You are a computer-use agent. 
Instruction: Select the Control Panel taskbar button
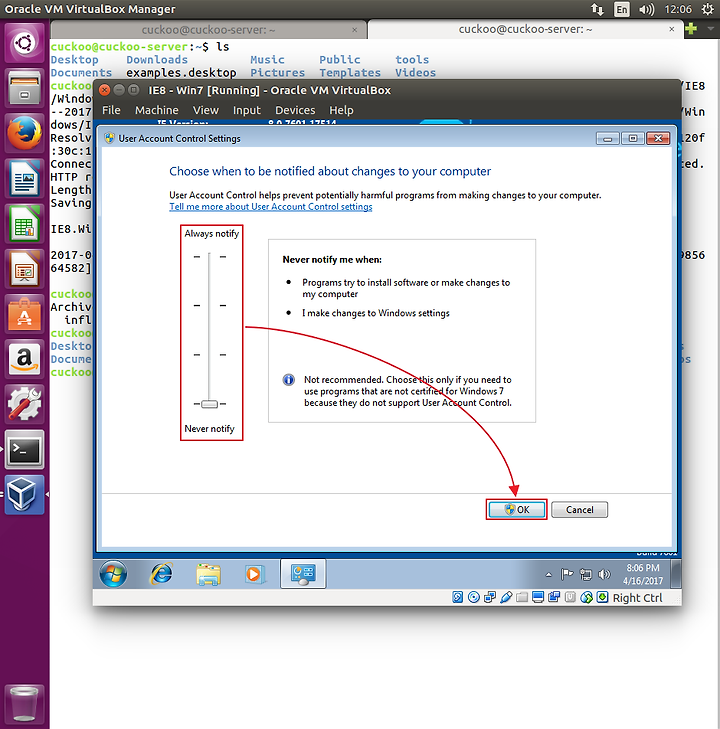[303, 574]
